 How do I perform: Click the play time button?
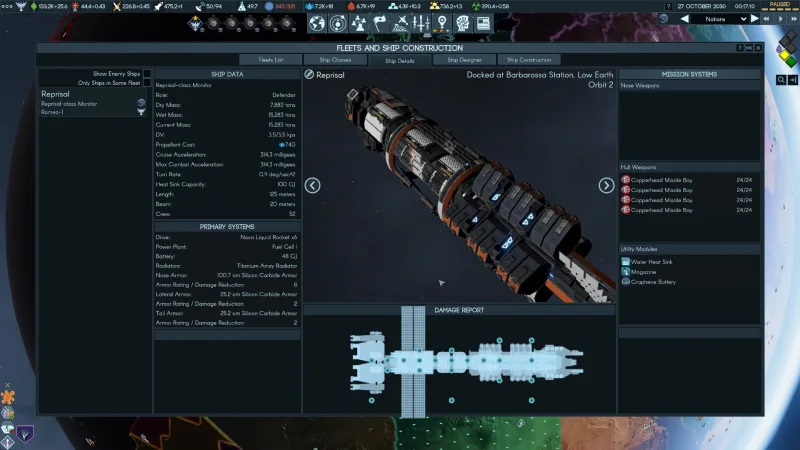pyautogui.click(x=780, y=19)
